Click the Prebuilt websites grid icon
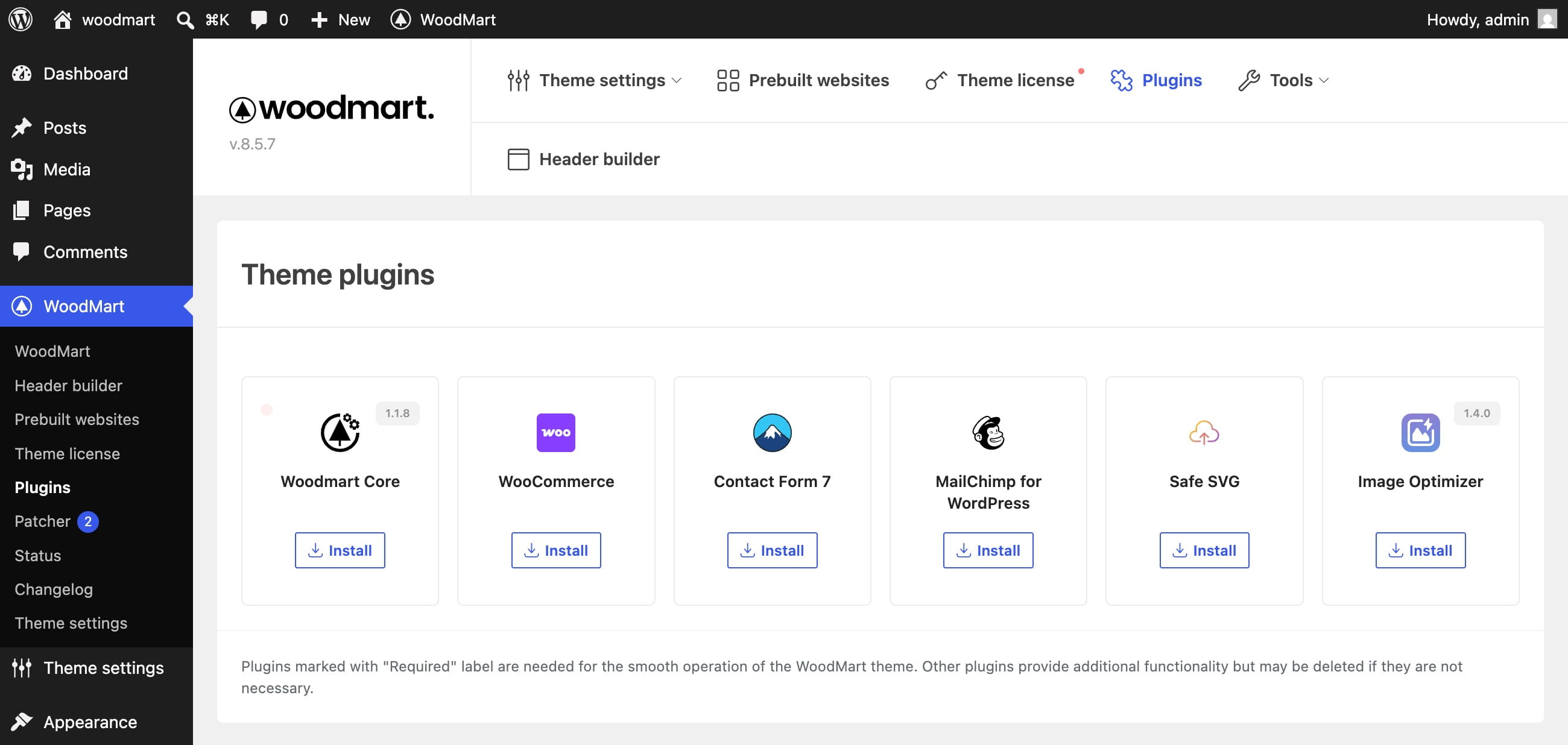 [728, 80]
